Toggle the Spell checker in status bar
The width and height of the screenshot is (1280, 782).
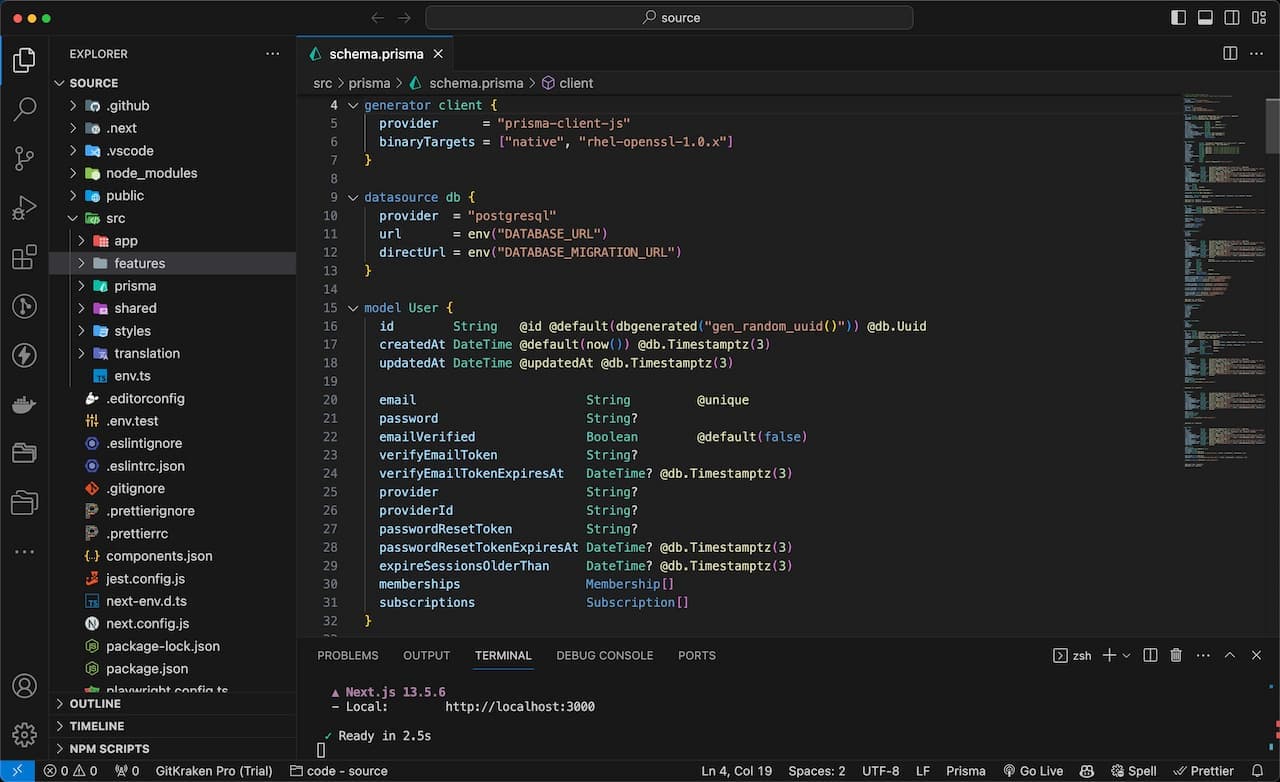coord(1133,771)
